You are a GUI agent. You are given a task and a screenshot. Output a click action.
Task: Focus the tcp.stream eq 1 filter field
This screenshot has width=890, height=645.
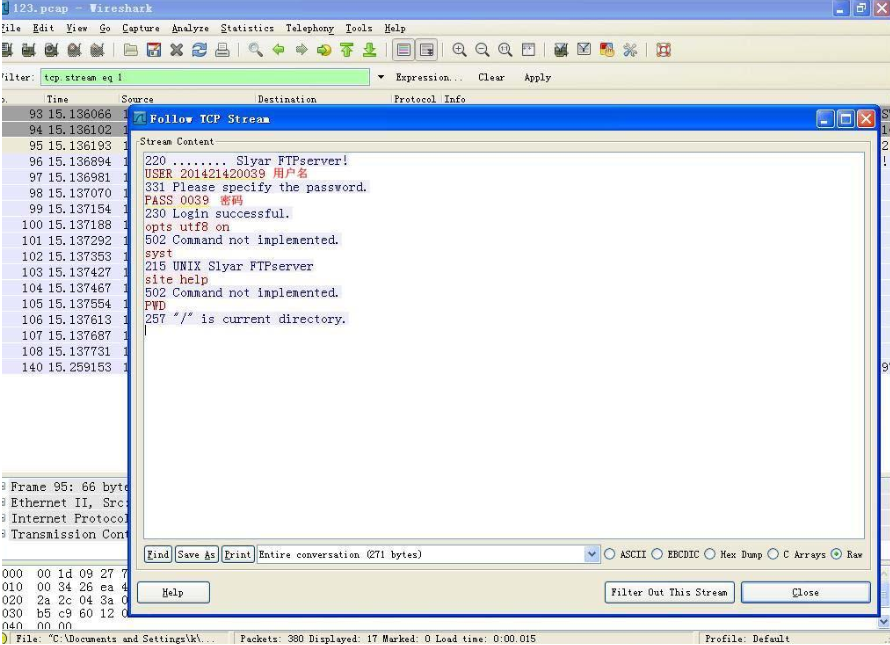(x=205, y=77)
